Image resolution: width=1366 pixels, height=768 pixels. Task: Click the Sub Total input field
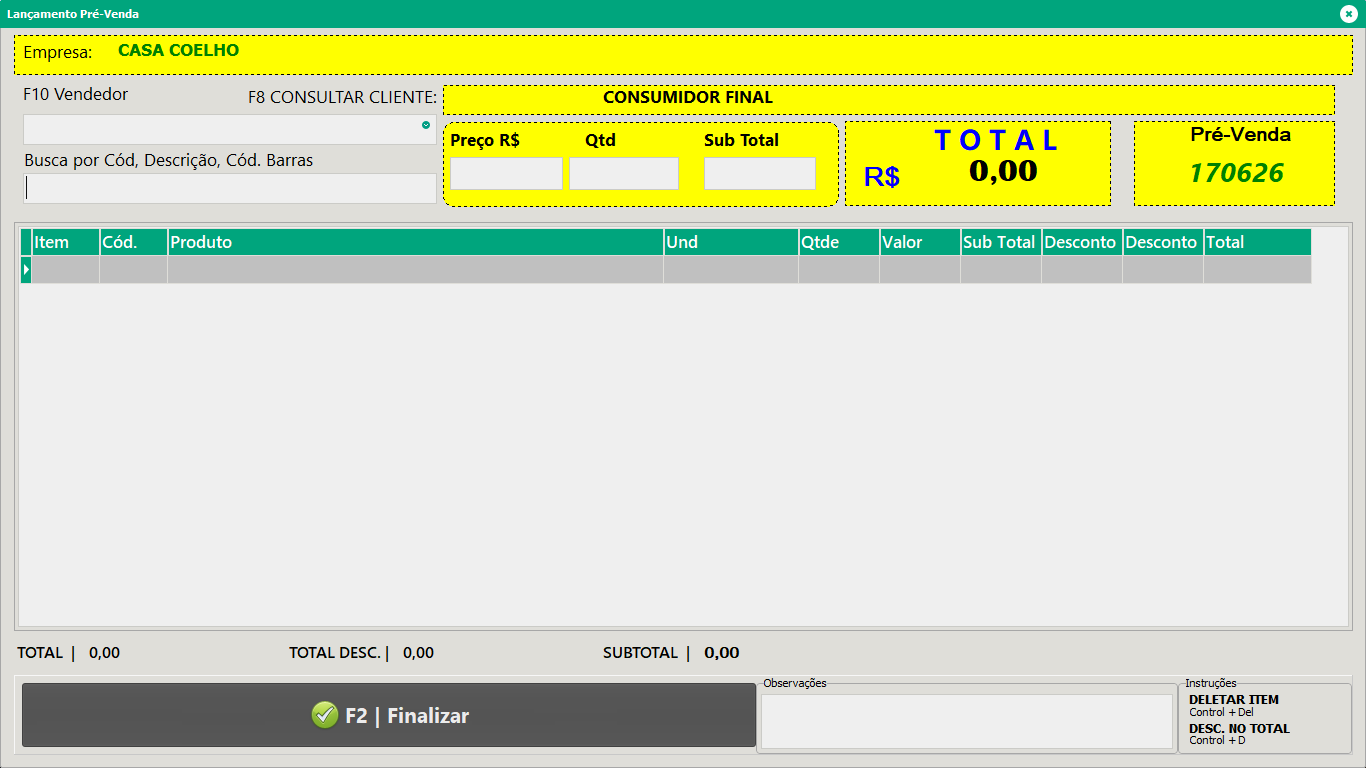coord(759,173)
